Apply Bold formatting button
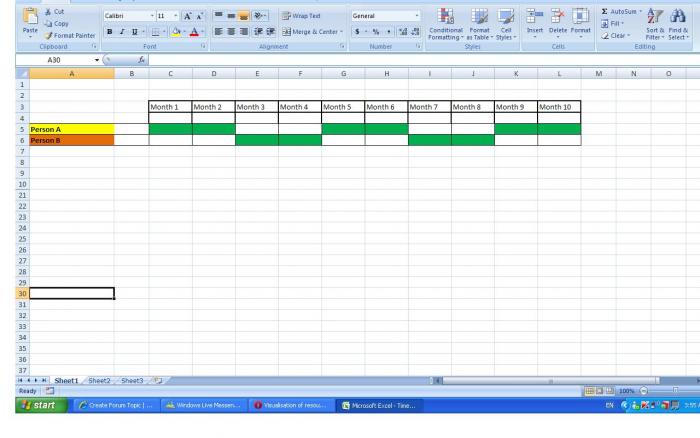The width and height of the screenshot is (700, 438). point(109,32)
